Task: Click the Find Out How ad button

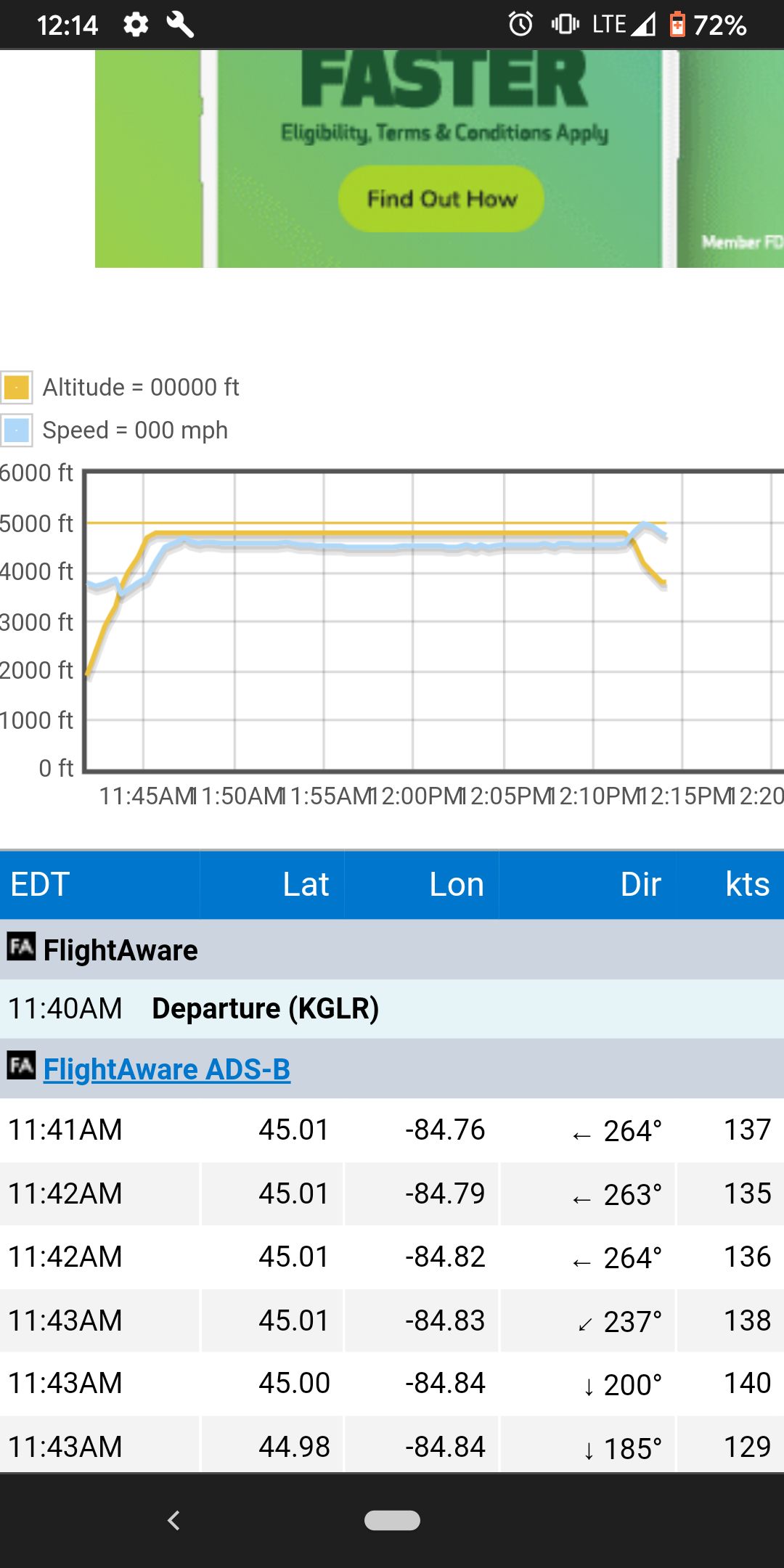Action: 441,199
